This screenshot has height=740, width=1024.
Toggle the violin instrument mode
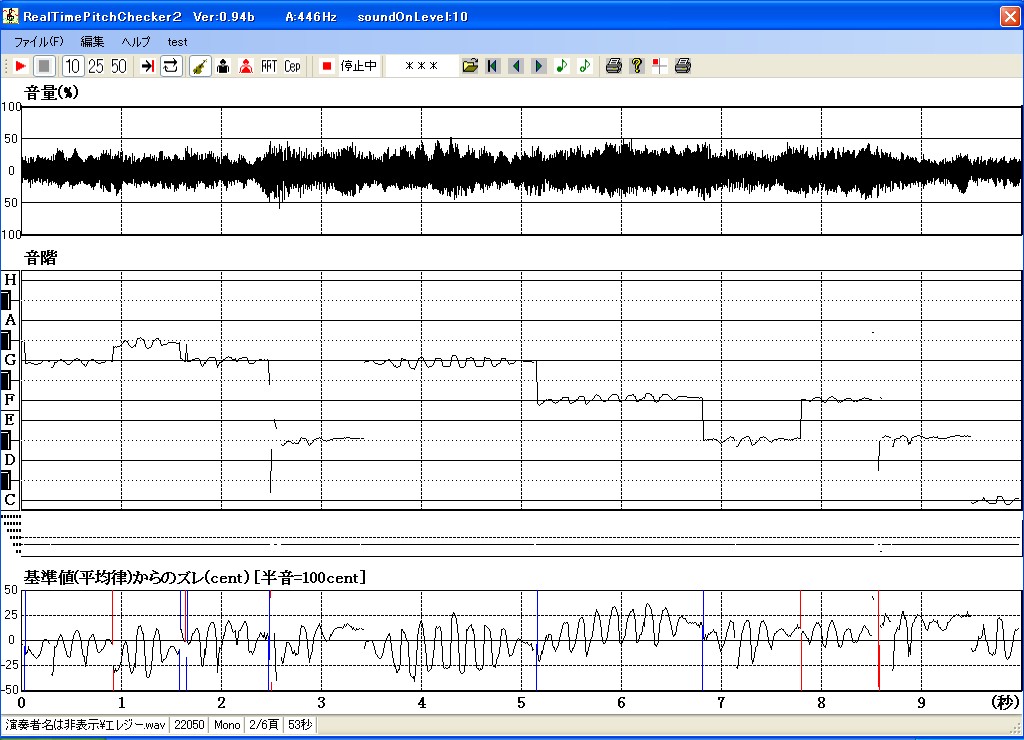click(200, 66)
